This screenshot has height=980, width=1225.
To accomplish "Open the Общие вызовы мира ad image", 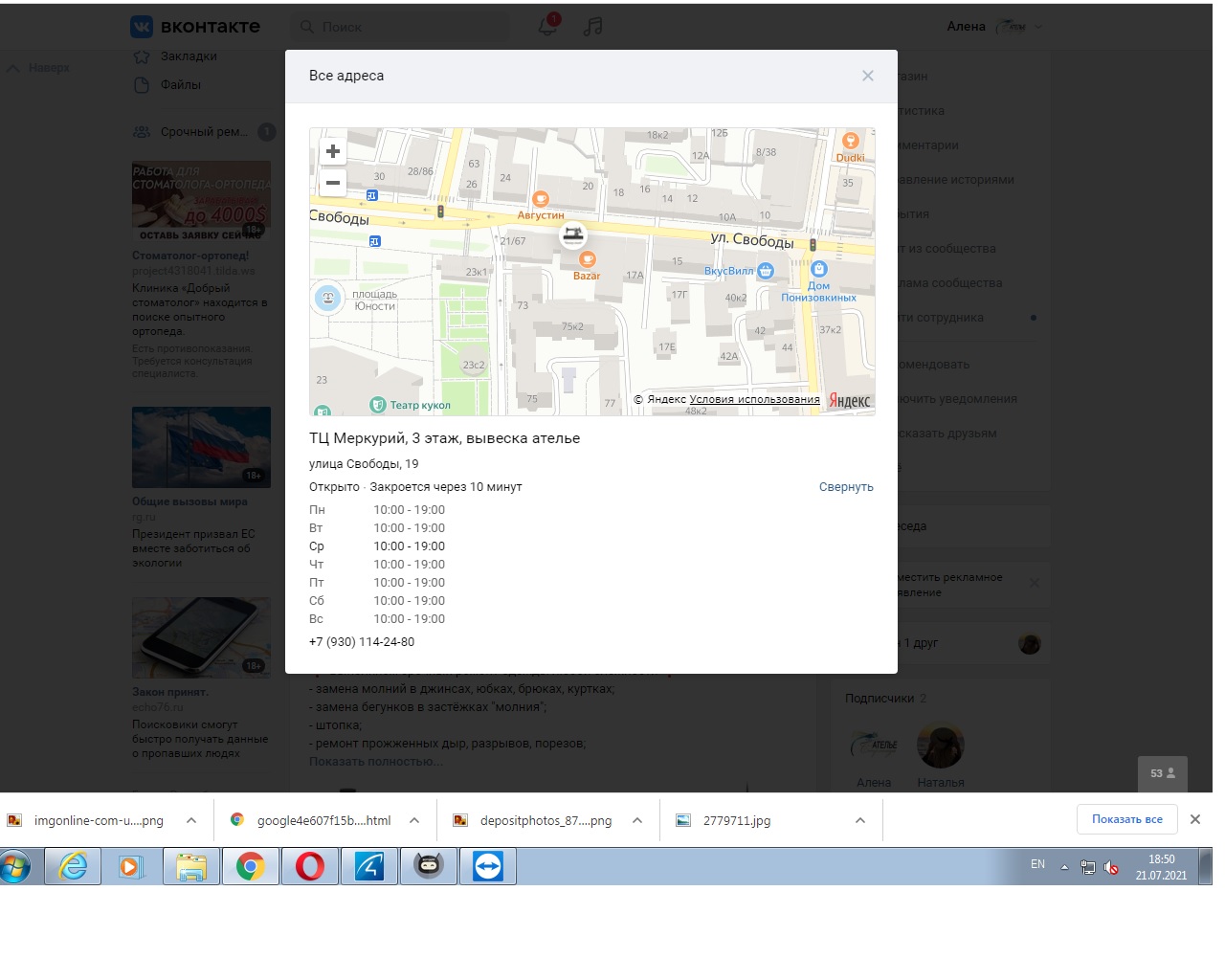I will tap(201, 447).
